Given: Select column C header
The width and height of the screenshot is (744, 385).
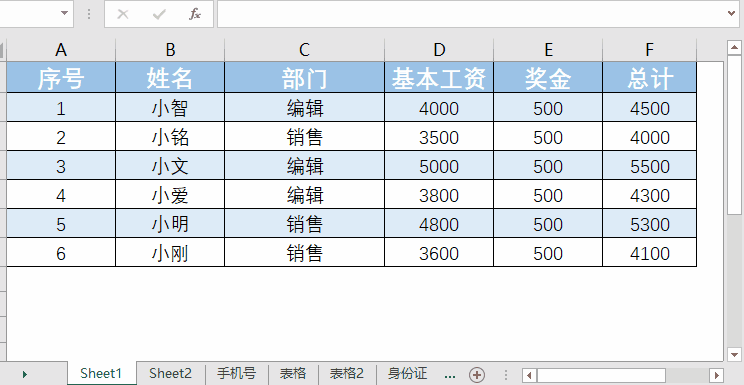Looking at the screenshot, I should coord(304,49).
